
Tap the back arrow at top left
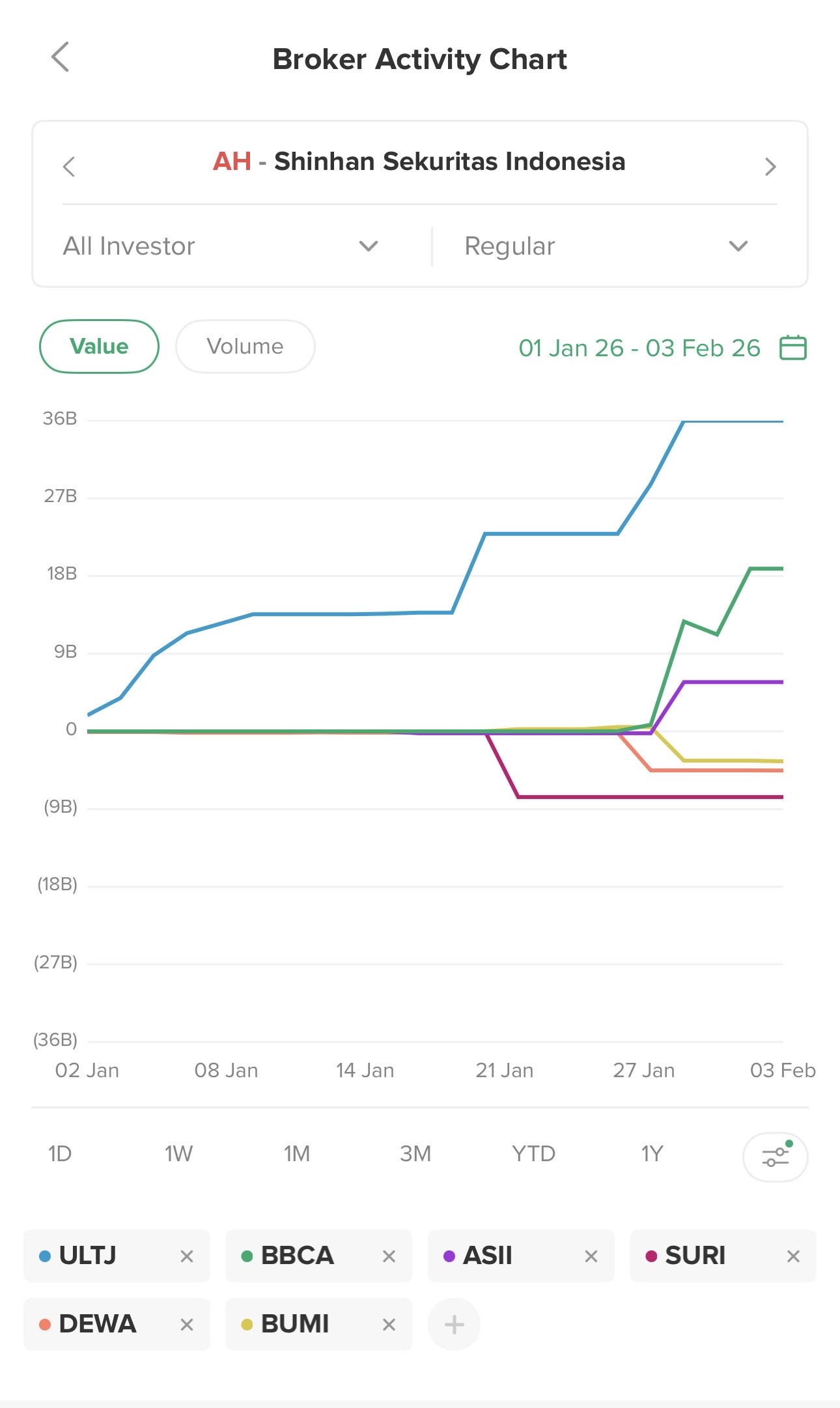[61, 57]
